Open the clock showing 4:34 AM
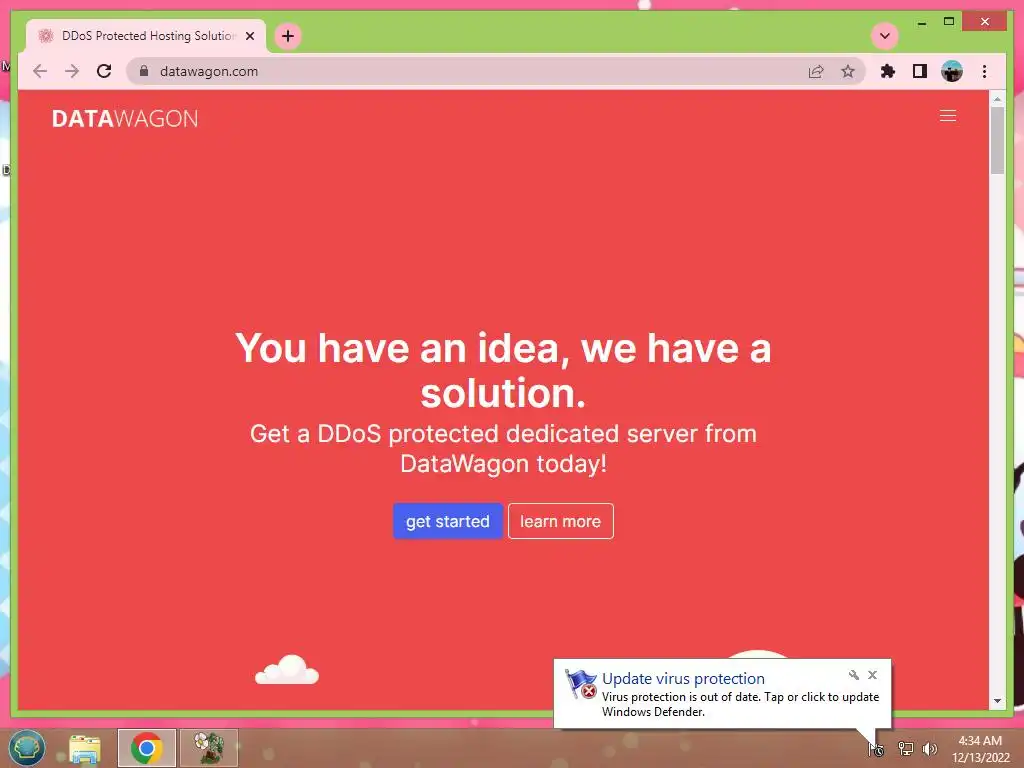 pyautogui.click(x=981, y=749)
